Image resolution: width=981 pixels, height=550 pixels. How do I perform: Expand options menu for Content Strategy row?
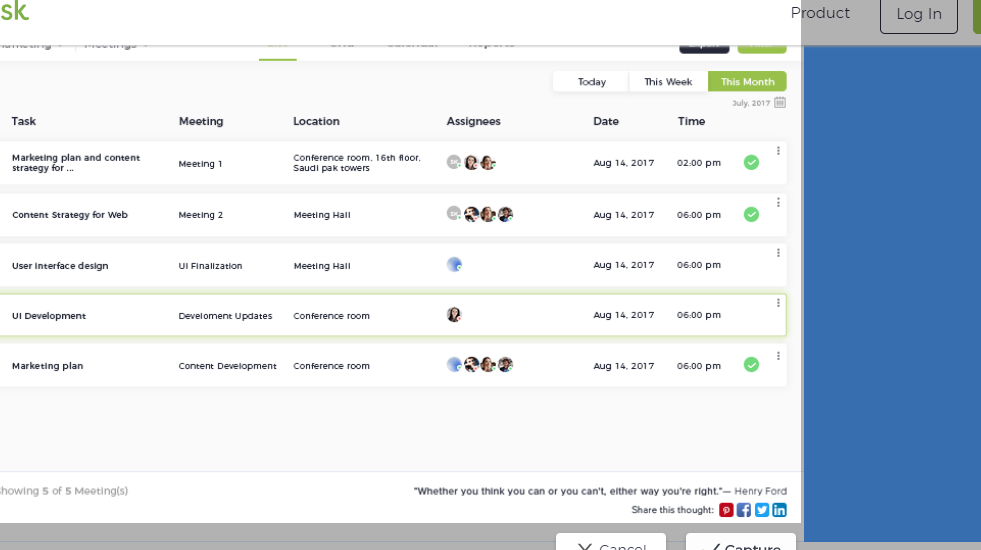pyautogui.click(x=778, y=202)
